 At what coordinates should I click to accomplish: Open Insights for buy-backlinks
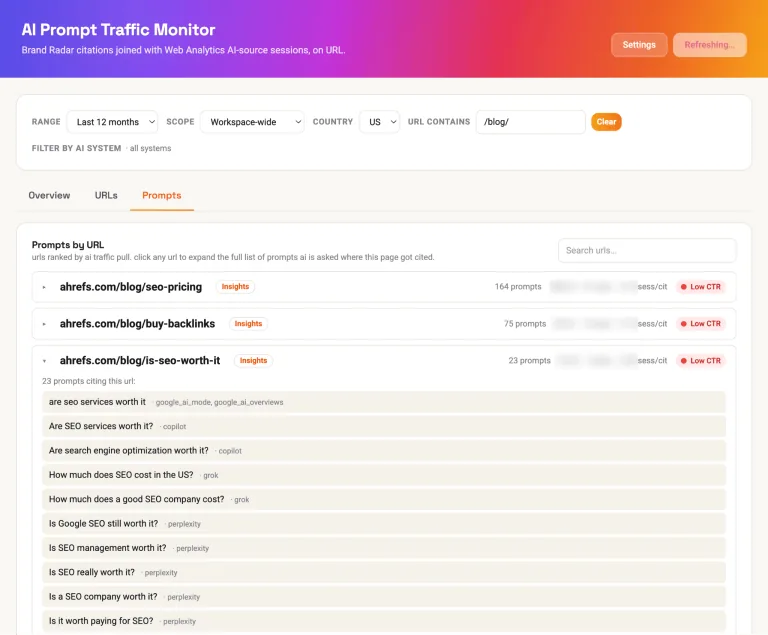point(248,323)
